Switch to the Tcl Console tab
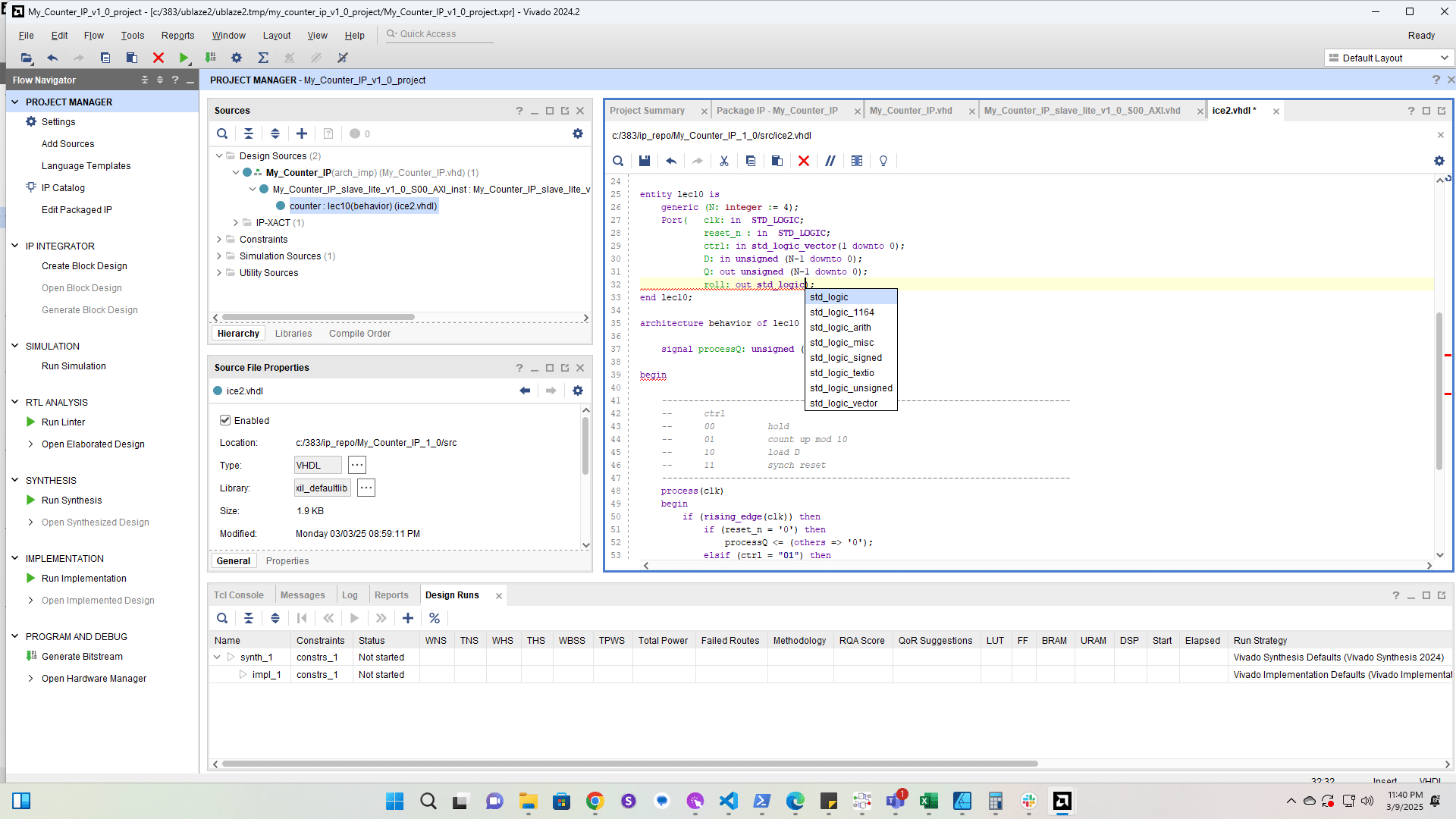Screen dimensions: 1456x819 click(239, 595)
